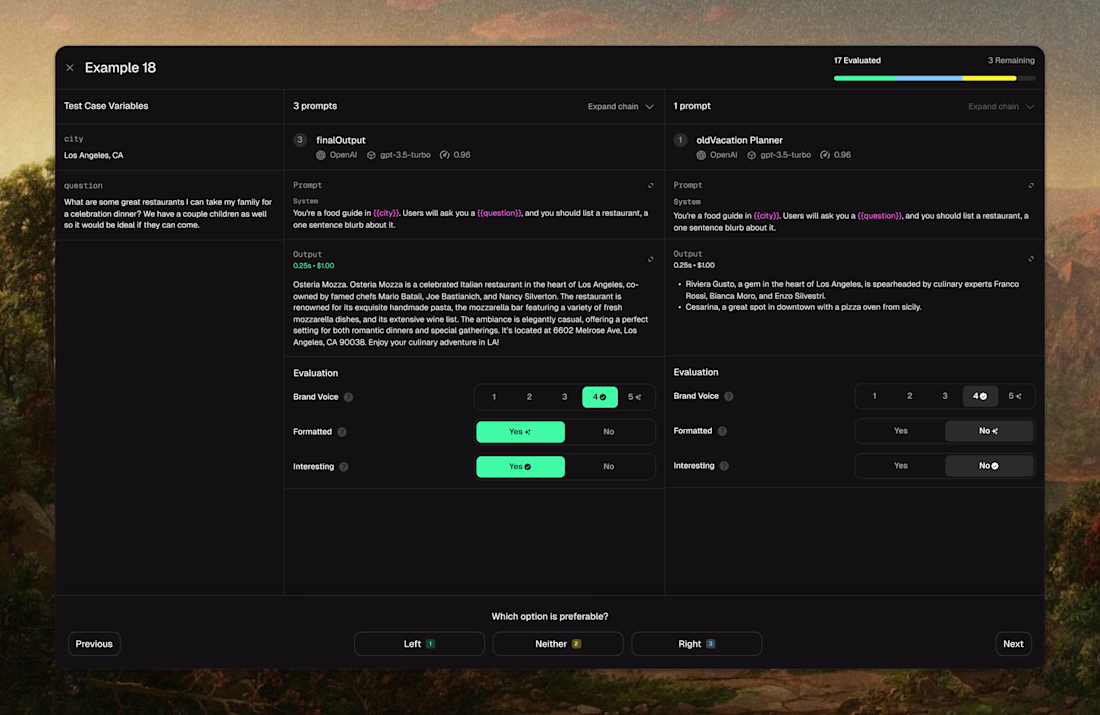
Task: Set left Formatted to No
Action: [x=609, y=432]
